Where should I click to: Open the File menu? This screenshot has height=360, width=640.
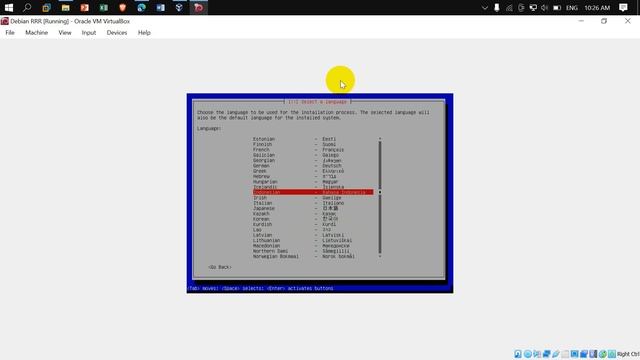[10, 33]
